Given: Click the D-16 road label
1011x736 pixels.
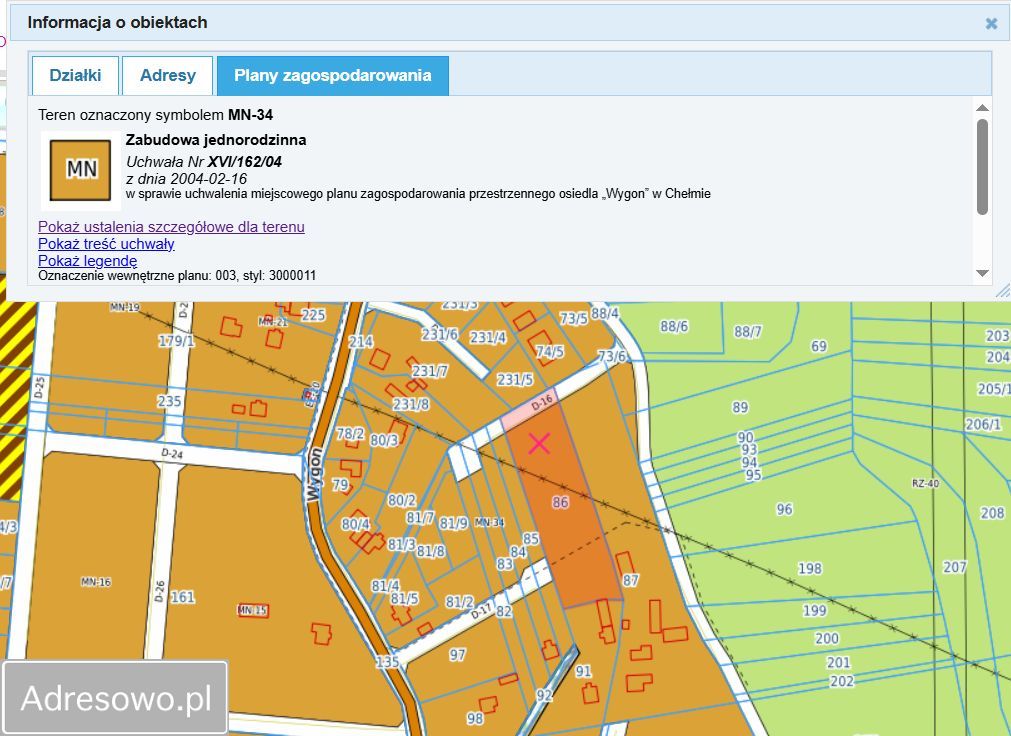Looking at the screenshot, I should pyautogui.click(x=542, y=403).
